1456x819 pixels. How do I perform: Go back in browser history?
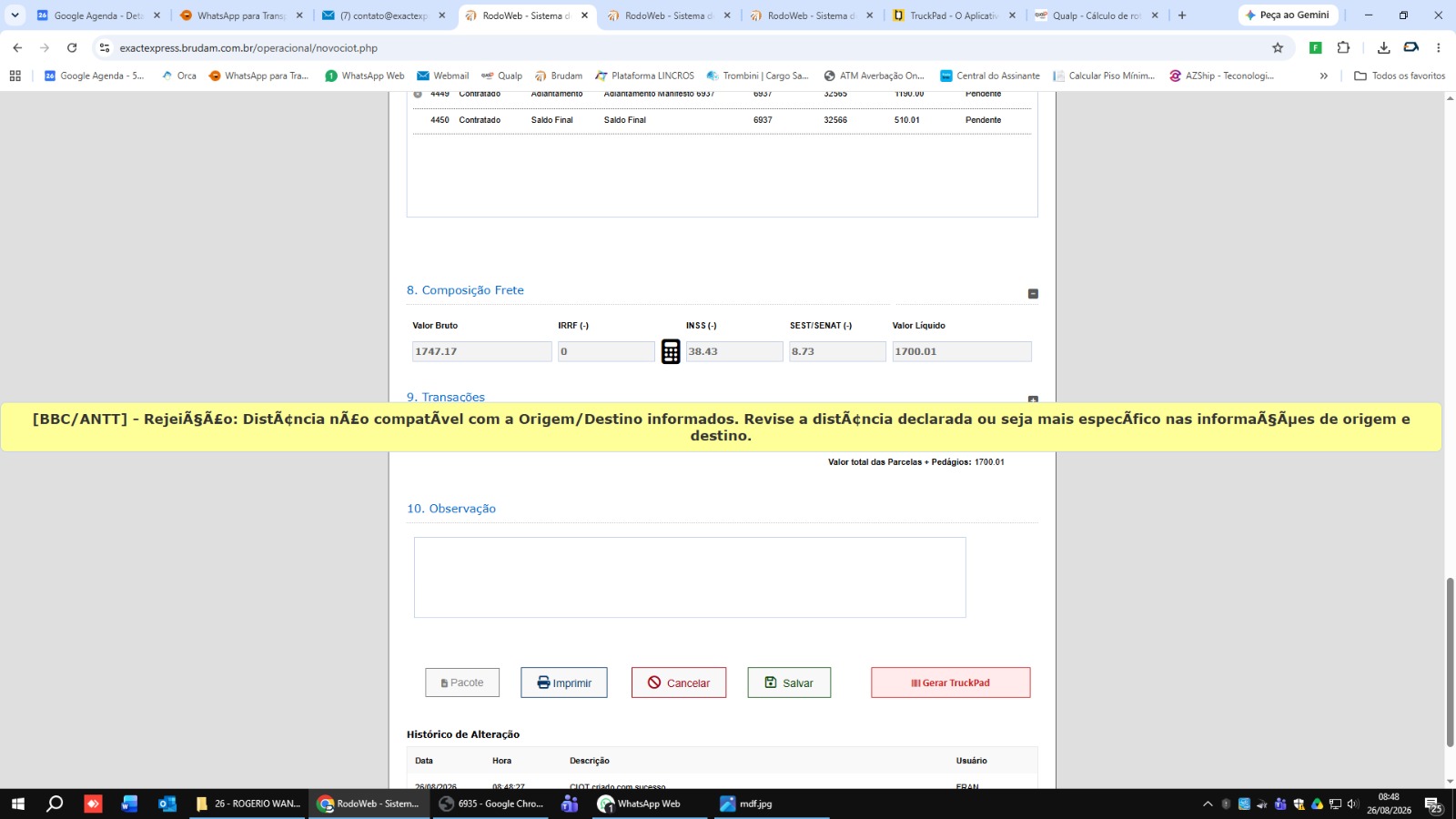click(x=18, y=47)
